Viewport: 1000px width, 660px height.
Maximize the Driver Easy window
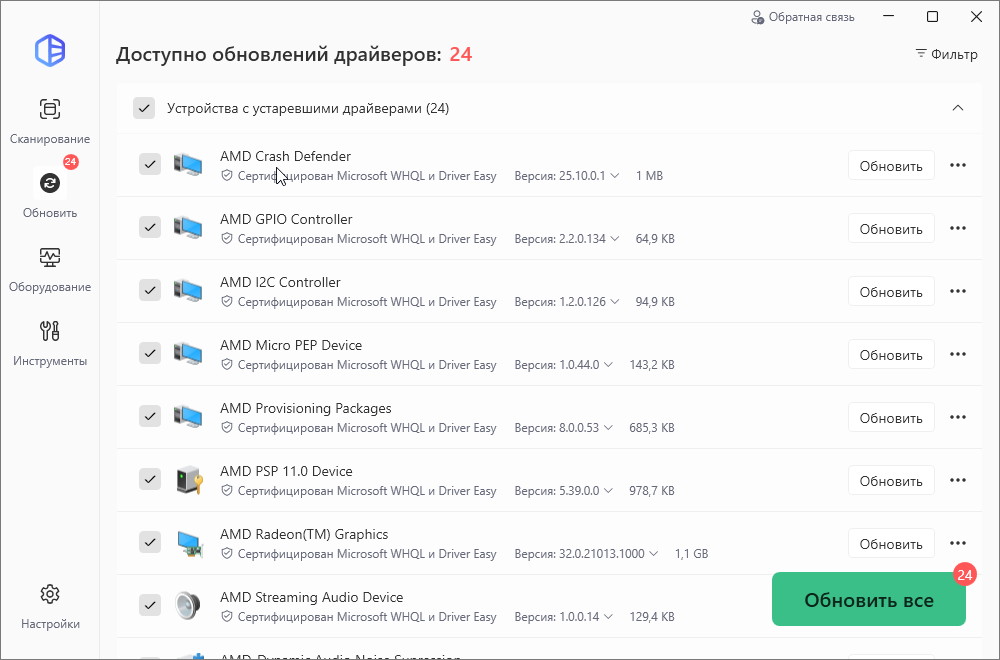pos(932,17)
